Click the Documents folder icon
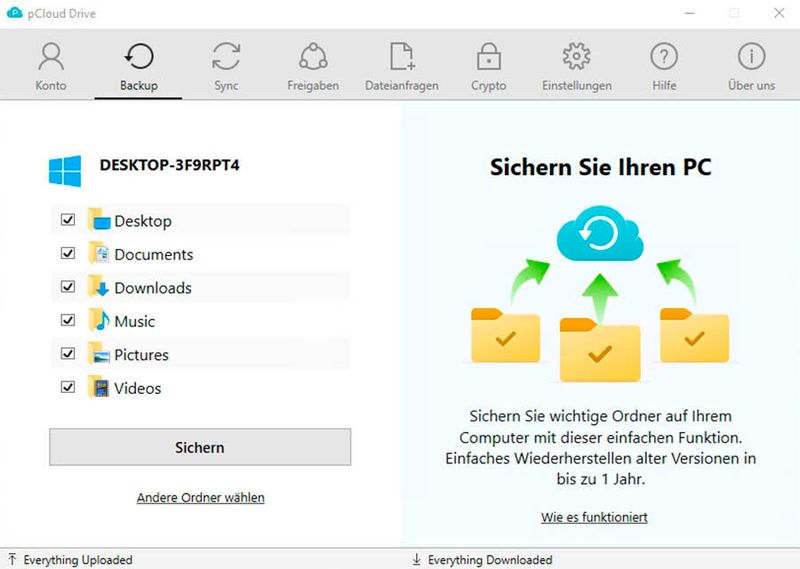This screenshot has width=800, height=569. [99, 253]
